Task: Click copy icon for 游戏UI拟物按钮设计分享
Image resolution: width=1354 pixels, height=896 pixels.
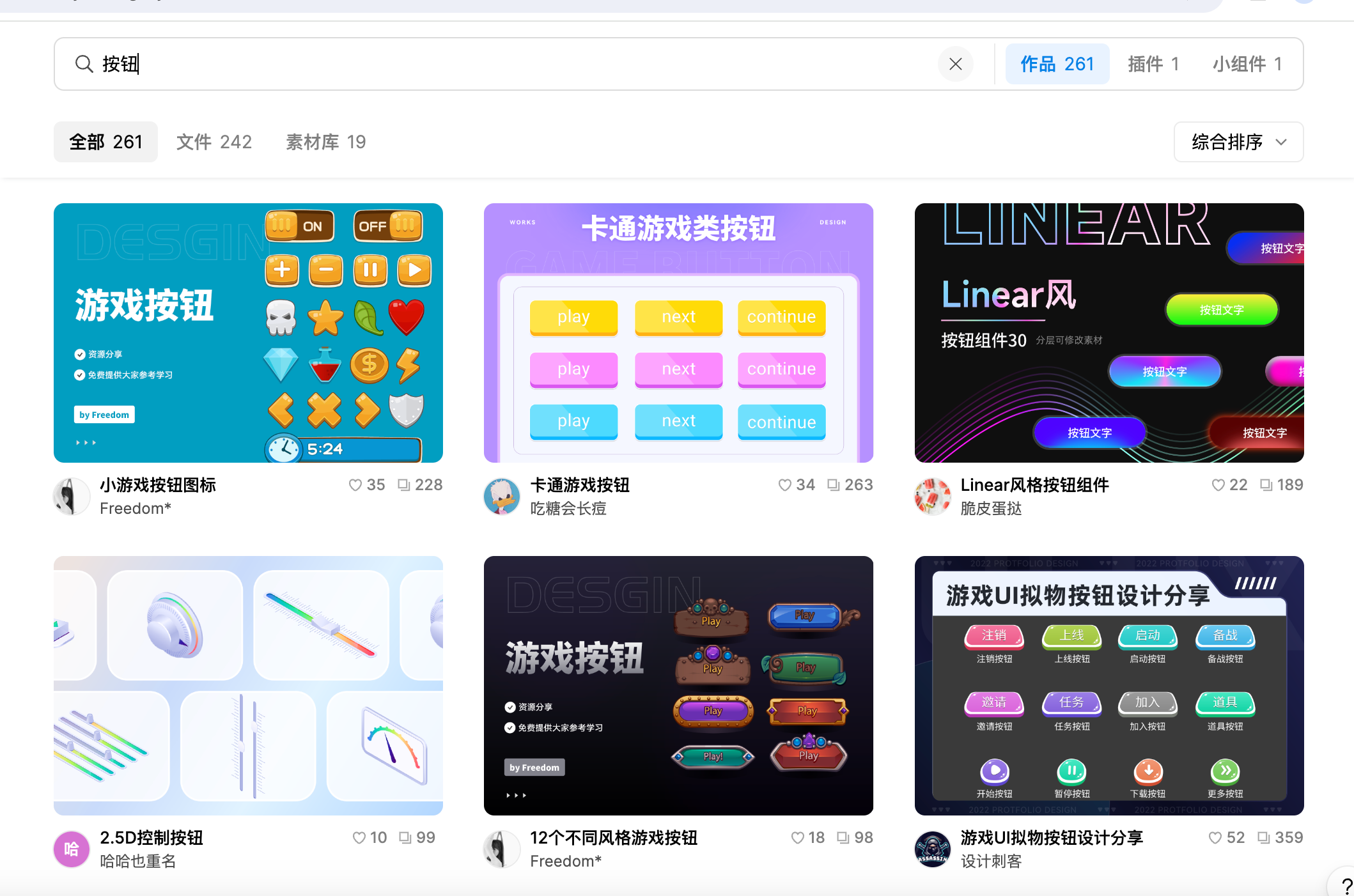Action: (x=1264, y=838)
